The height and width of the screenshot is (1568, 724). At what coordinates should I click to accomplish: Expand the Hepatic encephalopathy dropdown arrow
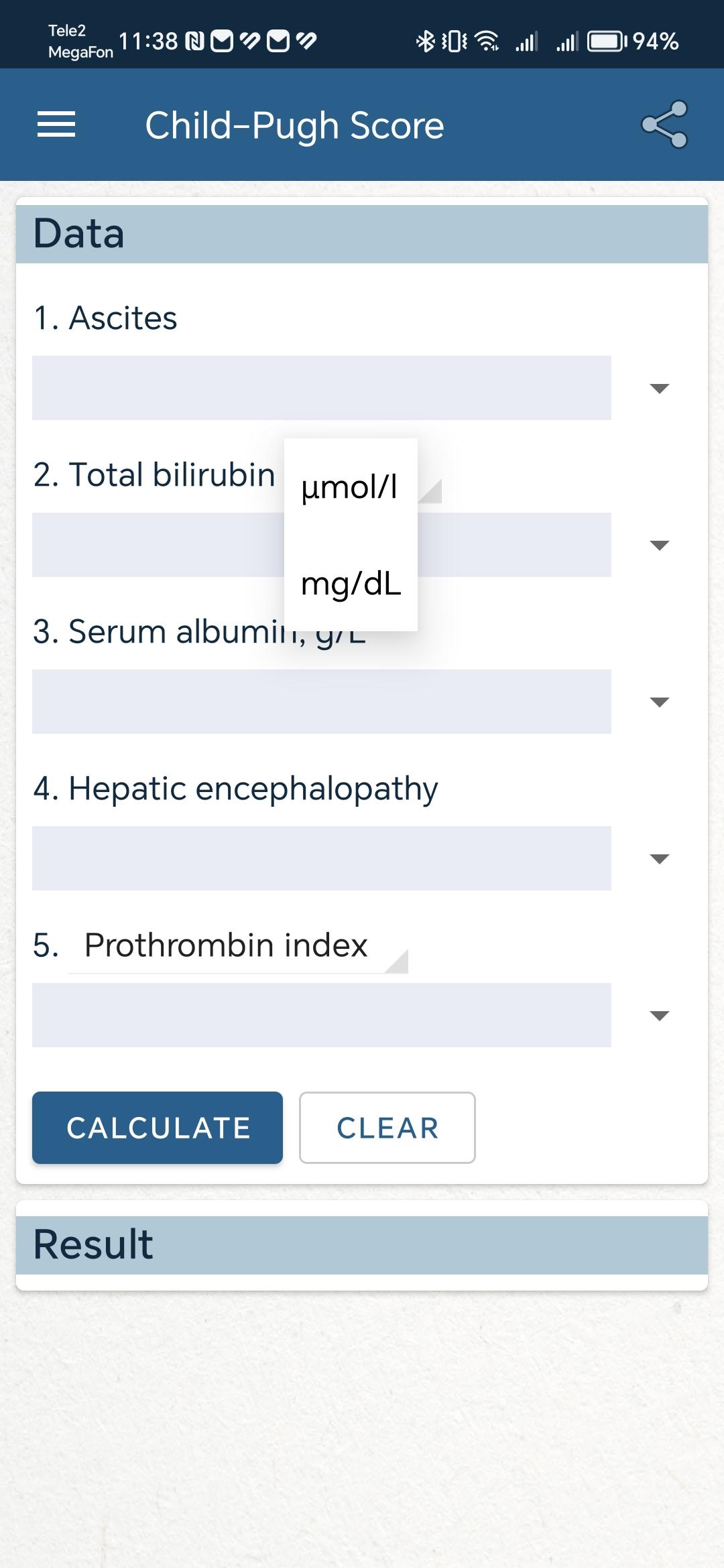click(660, 859)
